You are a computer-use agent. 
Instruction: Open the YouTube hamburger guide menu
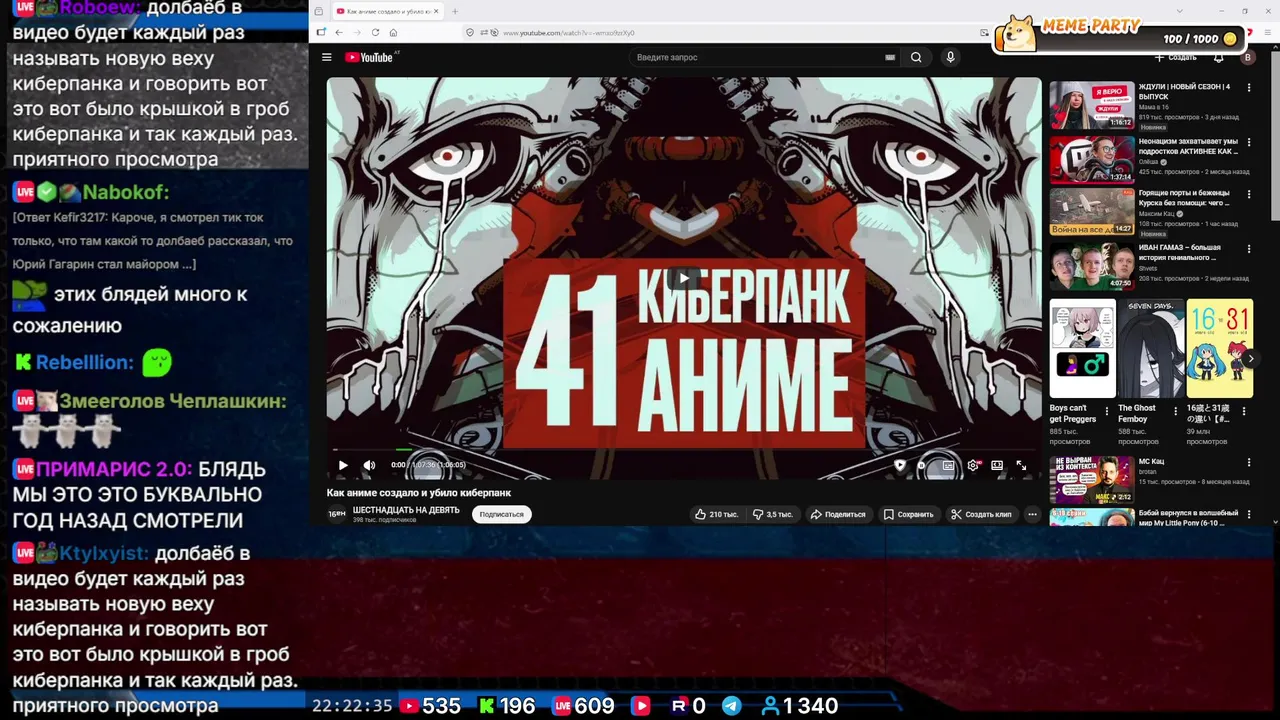pyautogui.click(x=326, y=57)
